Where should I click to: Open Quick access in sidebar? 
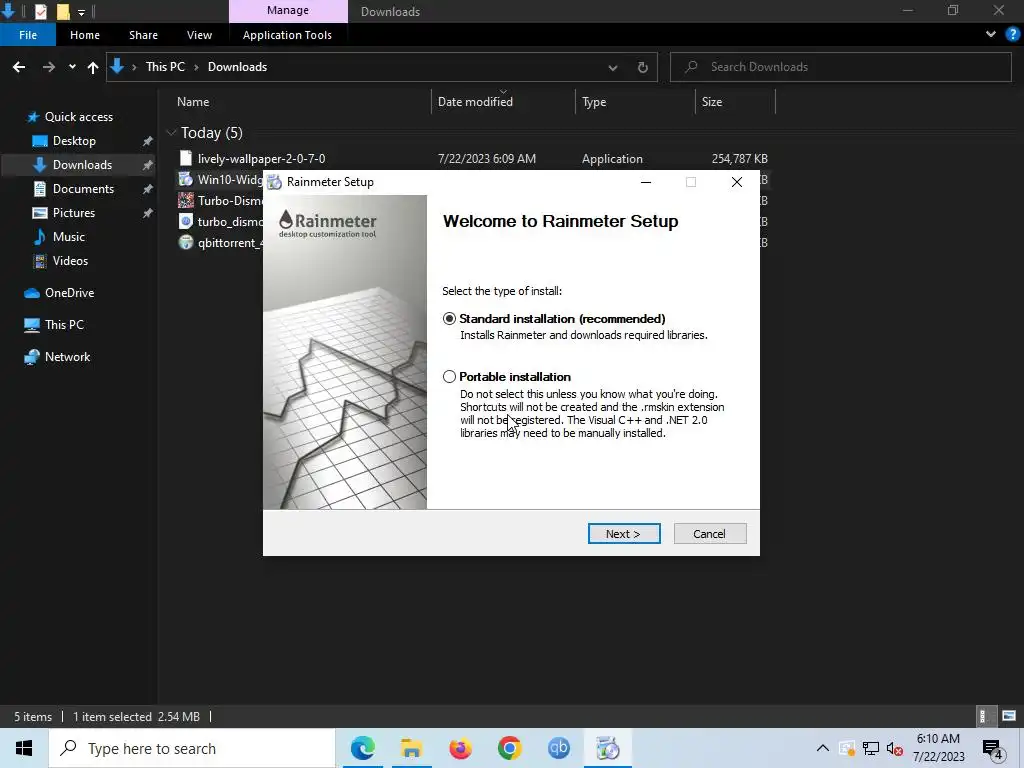tap(78, 117)
